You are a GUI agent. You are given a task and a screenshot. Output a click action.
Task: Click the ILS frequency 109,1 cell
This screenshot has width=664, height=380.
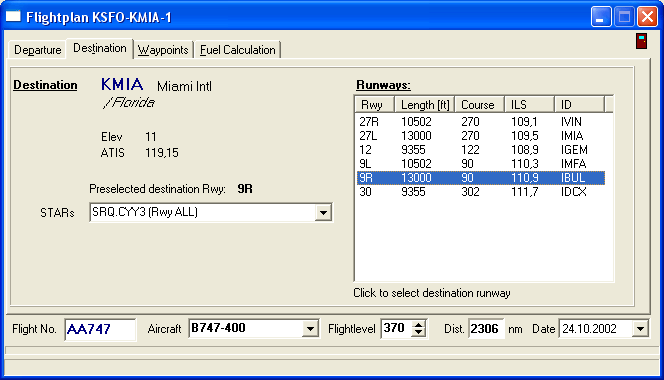(524, 122)
